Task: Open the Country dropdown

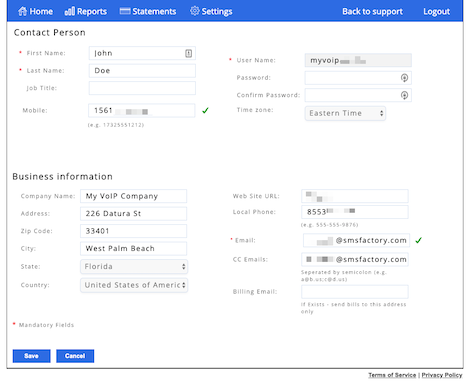Action: 134,285
